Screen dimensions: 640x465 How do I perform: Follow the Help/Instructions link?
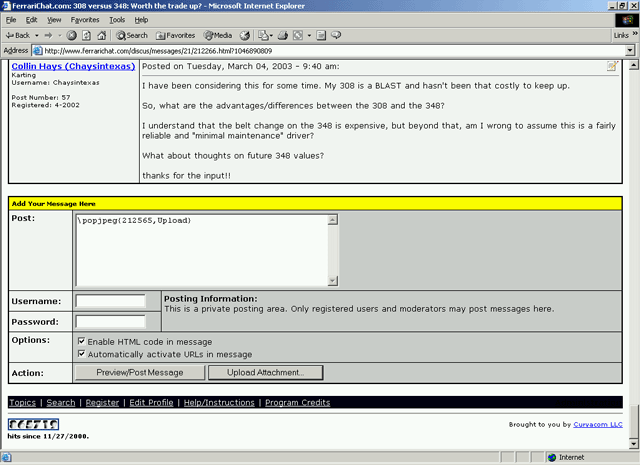pyautogui.click(x=219, y=403)
